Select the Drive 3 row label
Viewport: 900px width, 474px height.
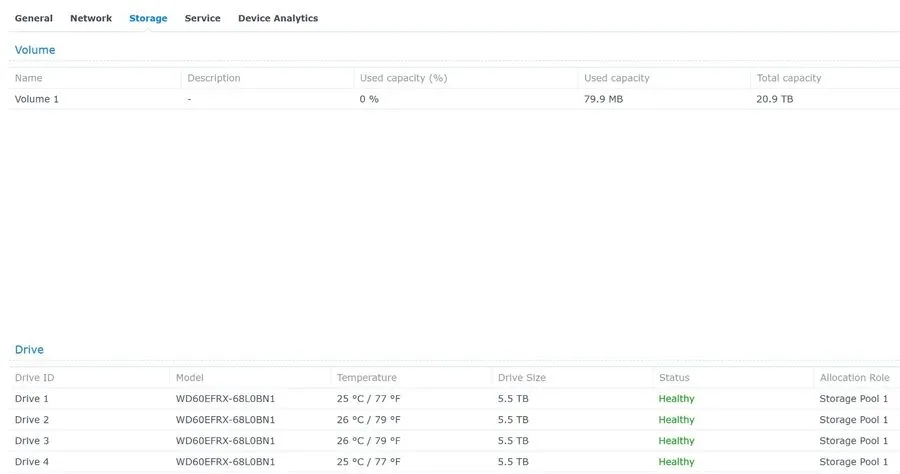pyautogui.click(x=32, y=441)
